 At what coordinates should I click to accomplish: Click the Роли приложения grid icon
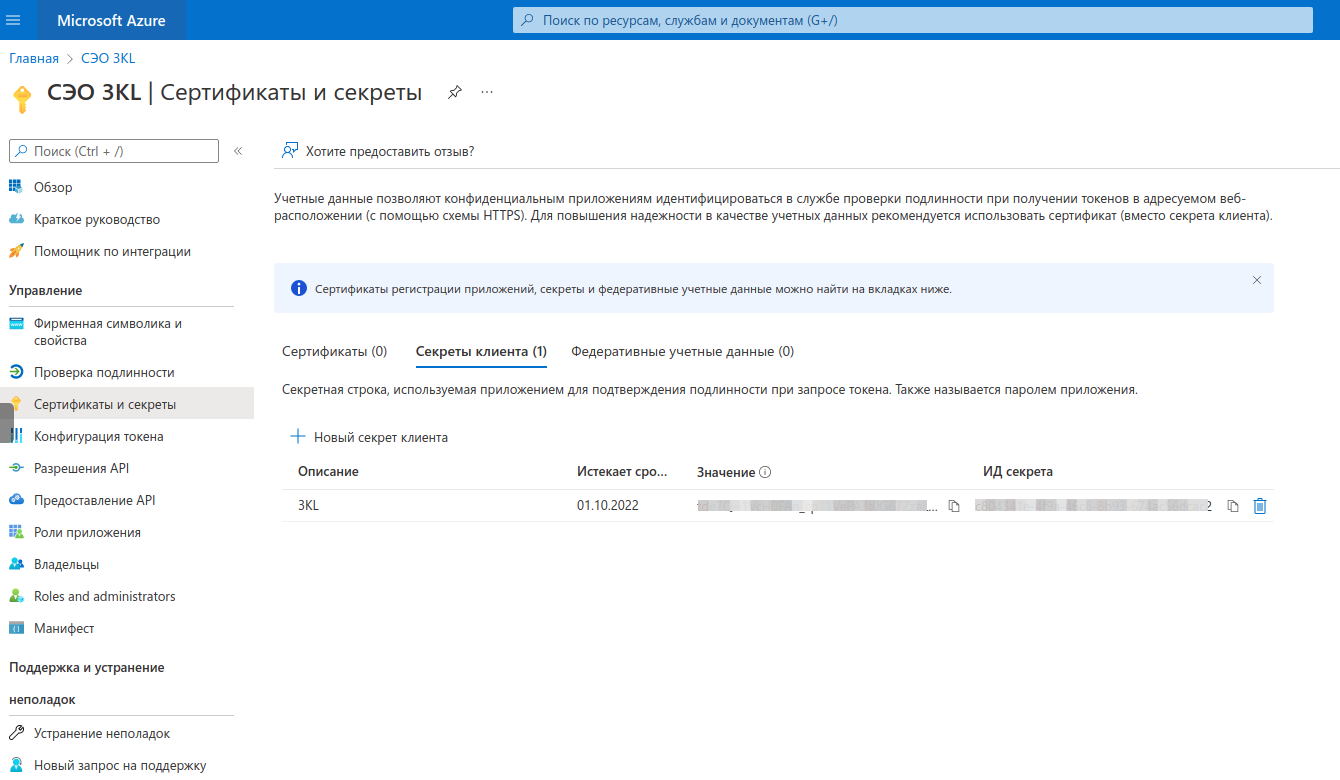coord(16,532)
